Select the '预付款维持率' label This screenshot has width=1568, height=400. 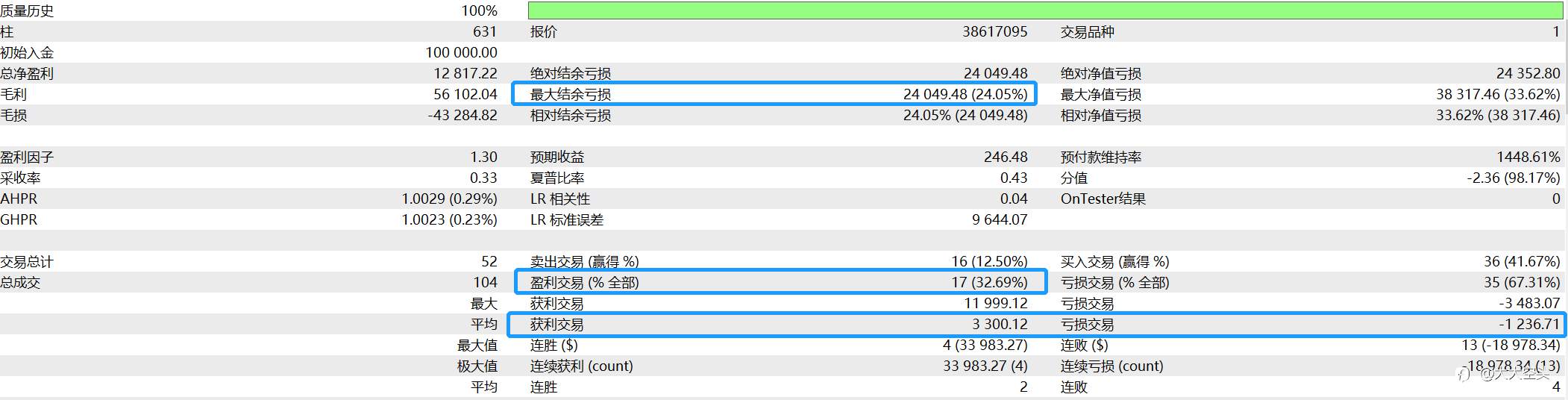pyautogui.click(x=1100, y=157)
